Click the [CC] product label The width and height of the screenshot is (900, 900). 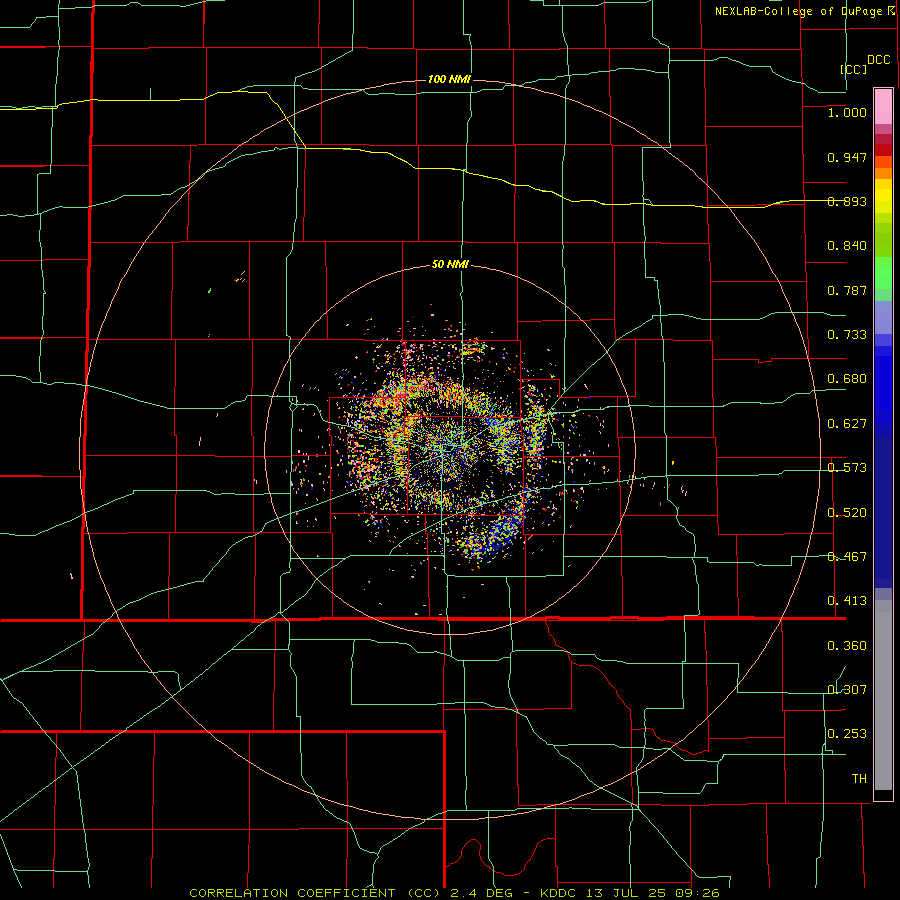tap(854, 69)
